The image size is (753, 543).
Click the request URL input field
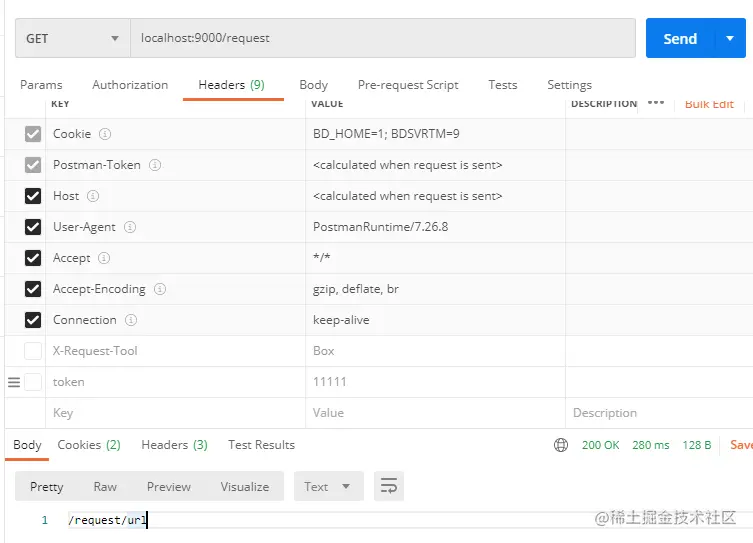[383, 38]
